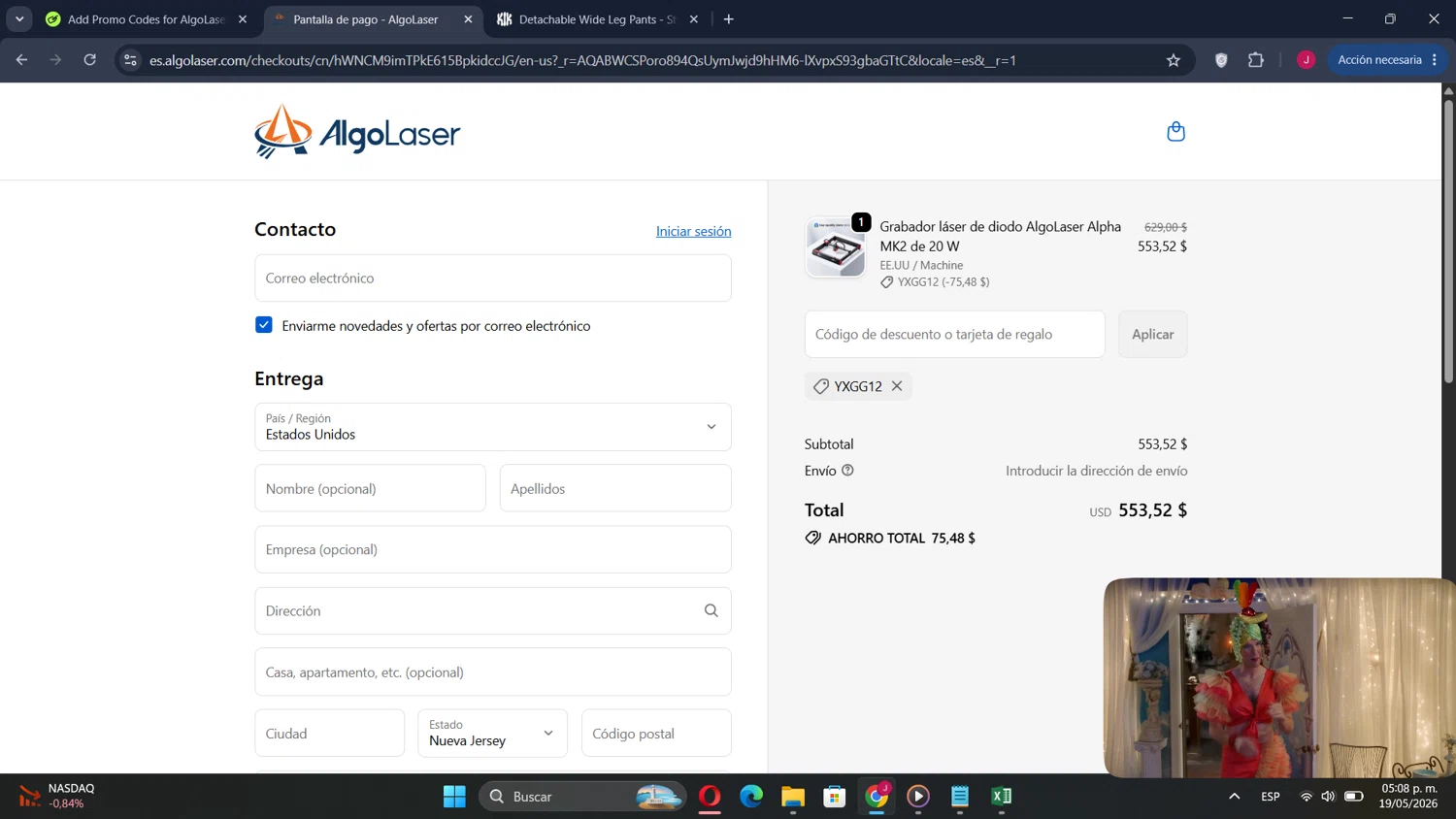Click the laser engraver product thumbnail

pos(836,248)
